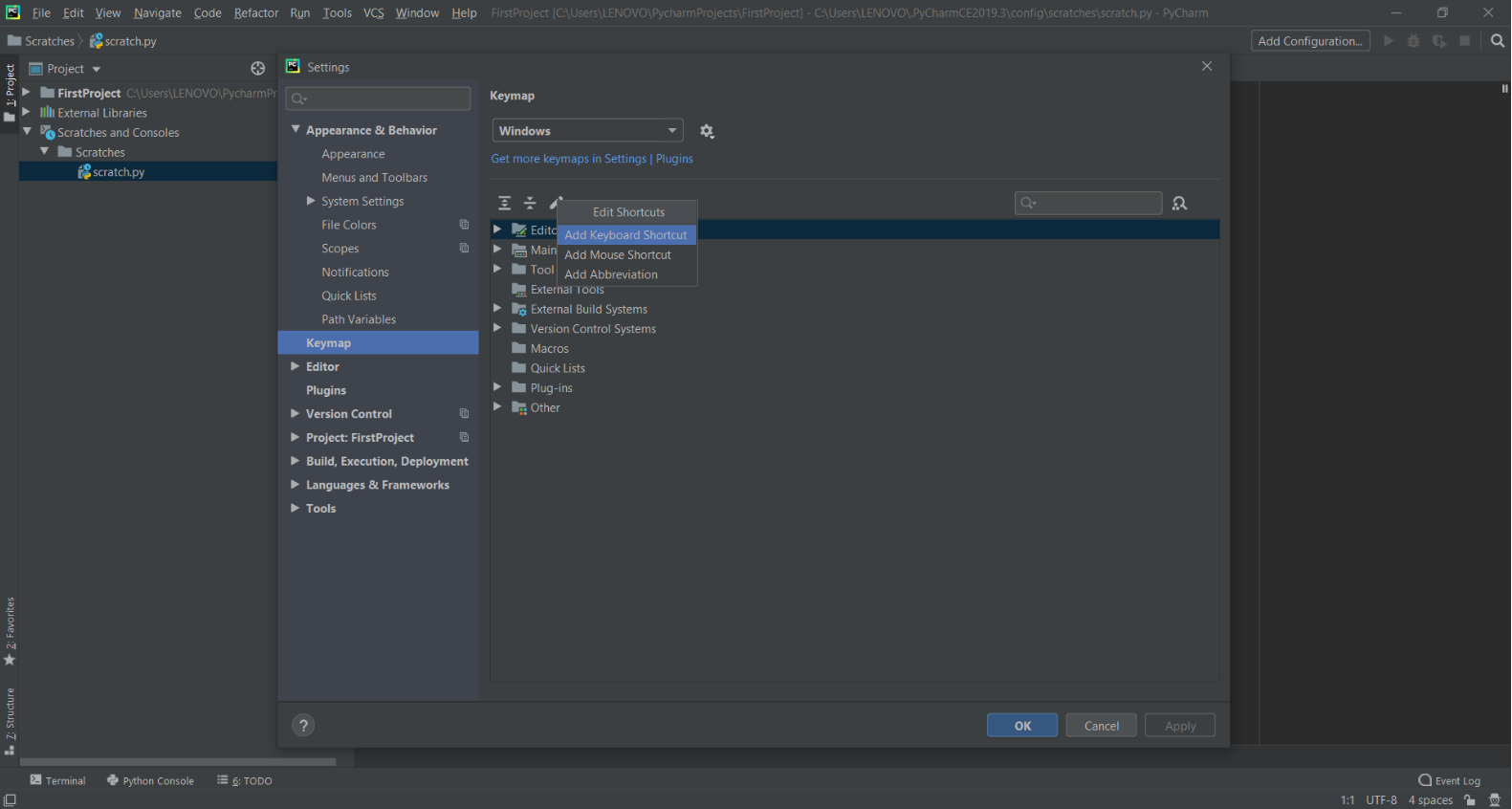Open the Terminal tool window

57,780
